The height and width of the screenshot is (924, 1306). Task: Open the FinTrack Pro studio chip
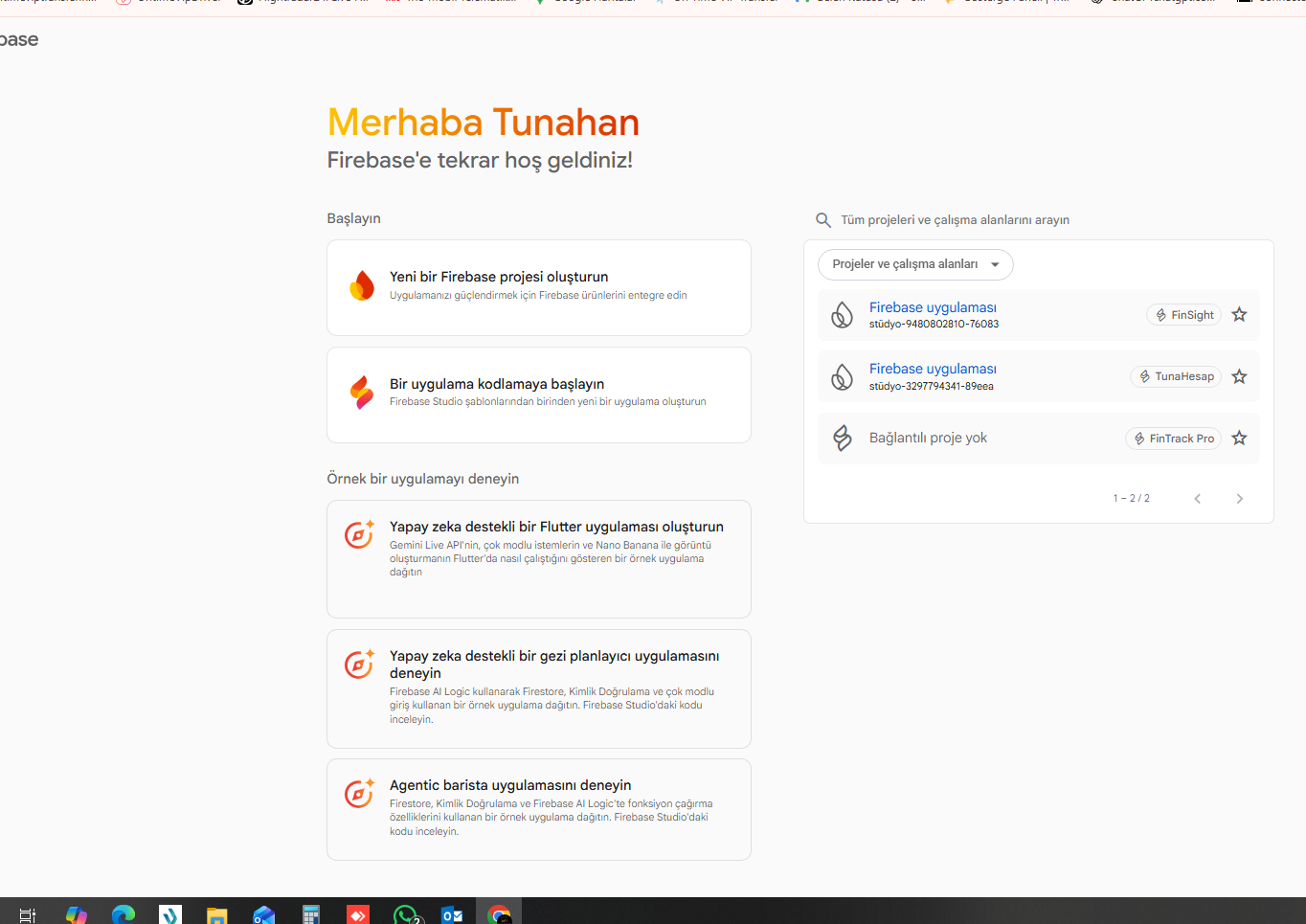pyautogui.click(x=1173, y=439)
